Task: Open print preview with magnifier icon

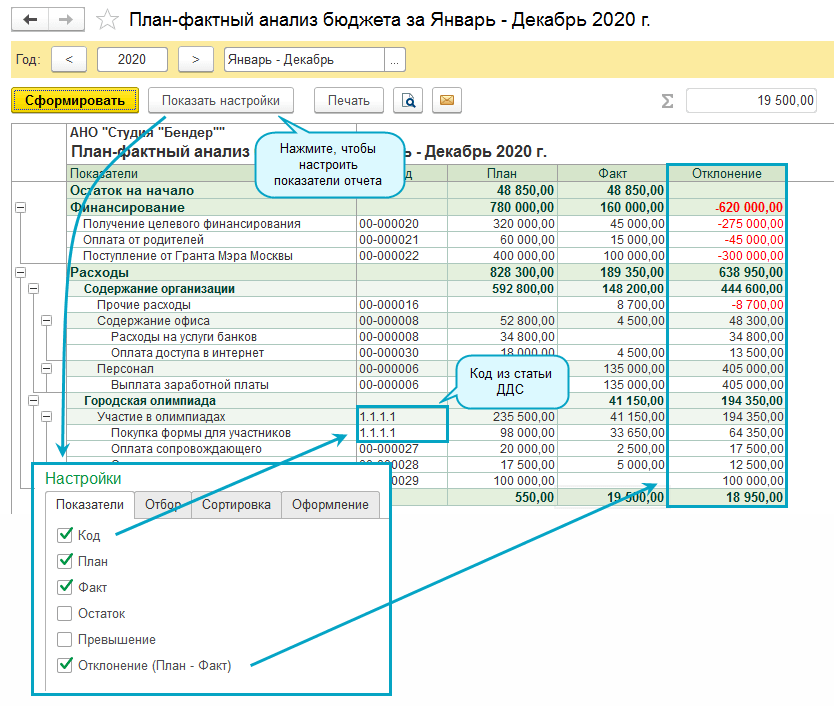Action: [x=408, y=100]
